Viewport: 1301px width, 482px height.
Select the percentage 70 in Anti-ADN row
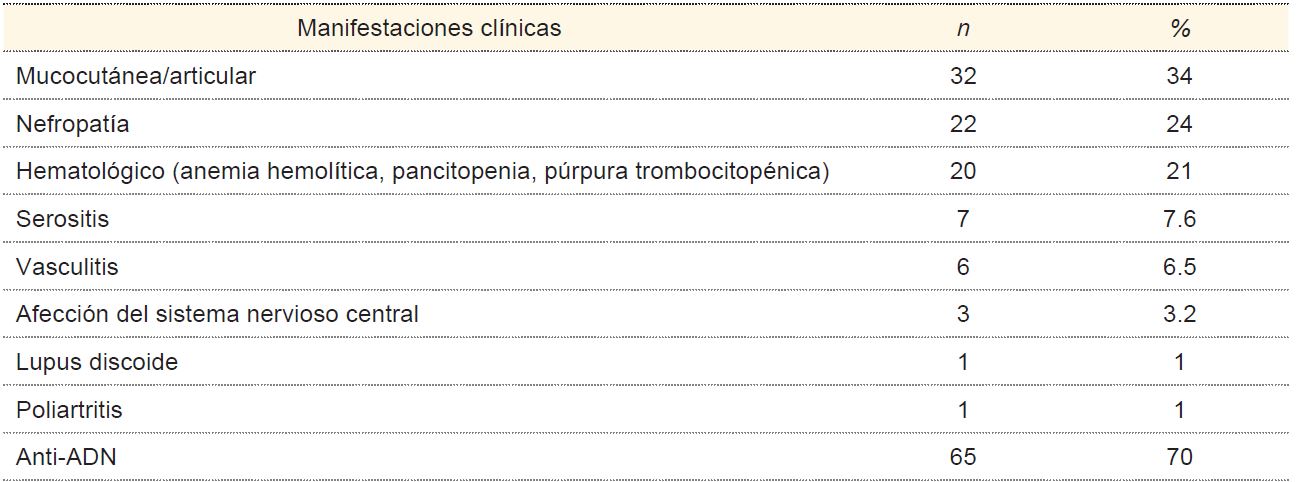(1180, 457)
